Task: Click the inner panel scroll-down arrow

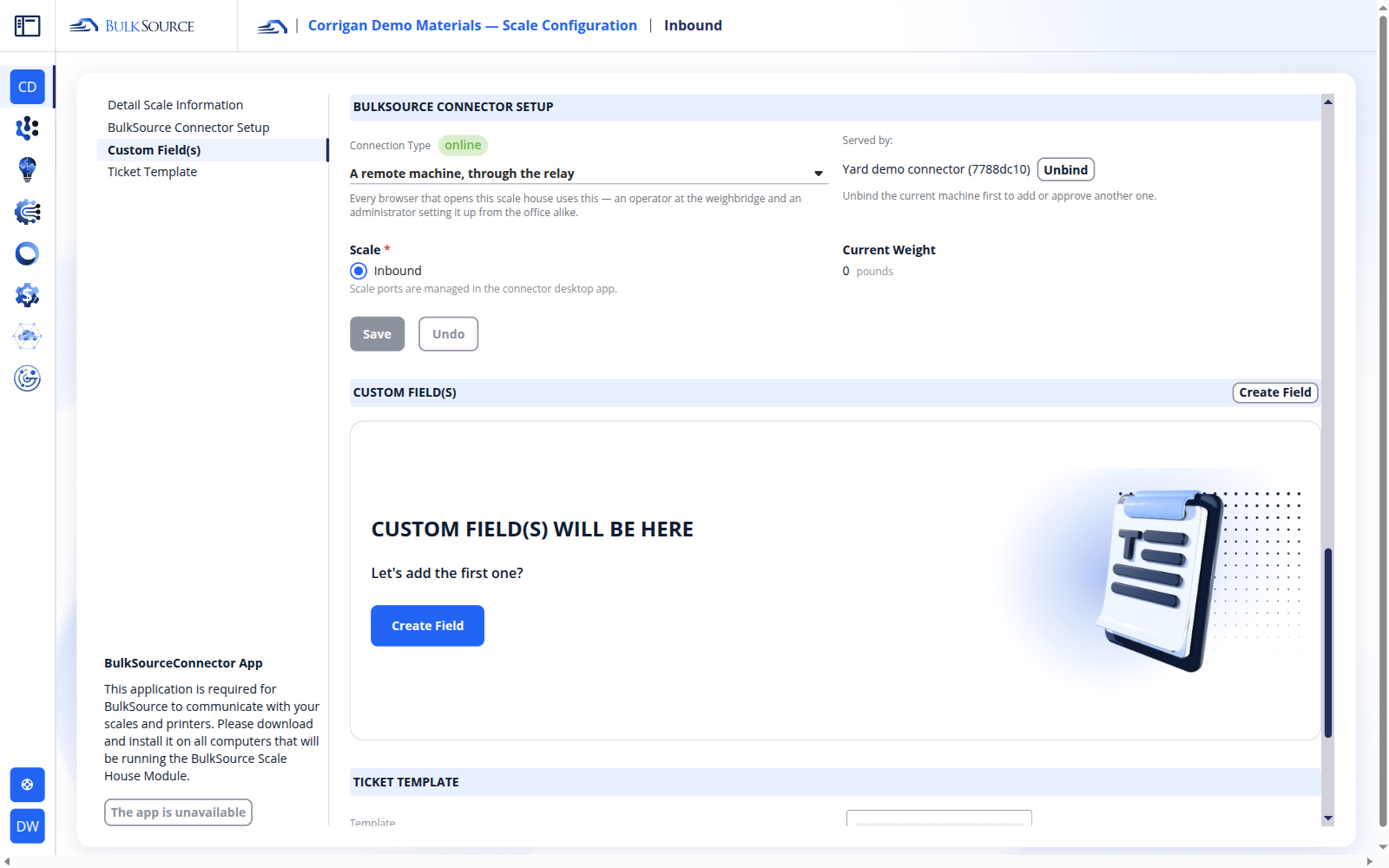Action: click(1327, 819)
